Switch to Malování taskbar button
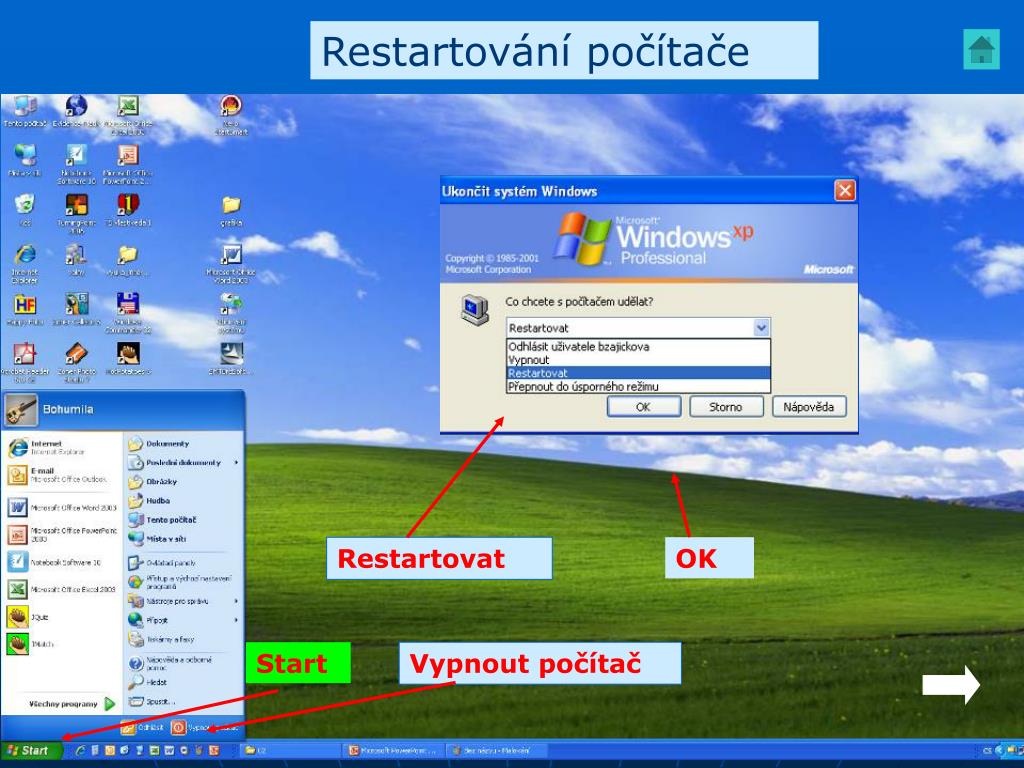This screenshot has width=1024, height=768. click(496, 751)
